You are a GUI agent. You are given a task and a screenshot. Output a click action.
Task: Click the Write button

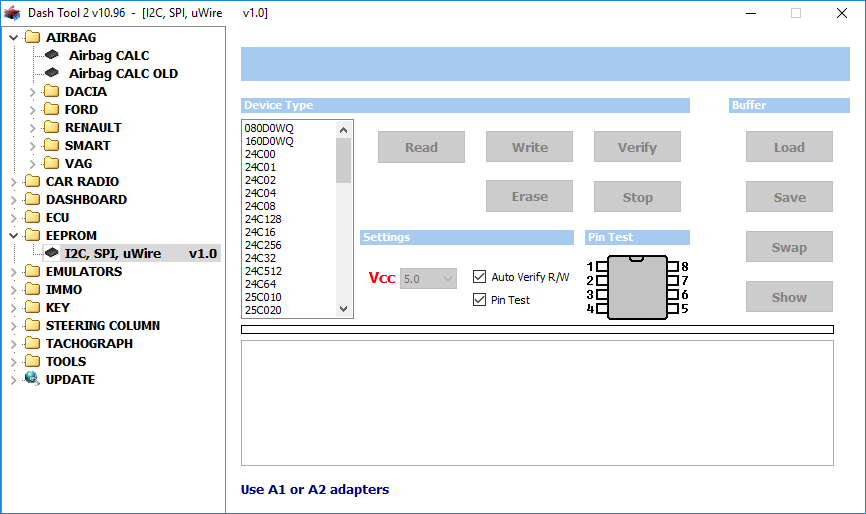pos(529,147)
